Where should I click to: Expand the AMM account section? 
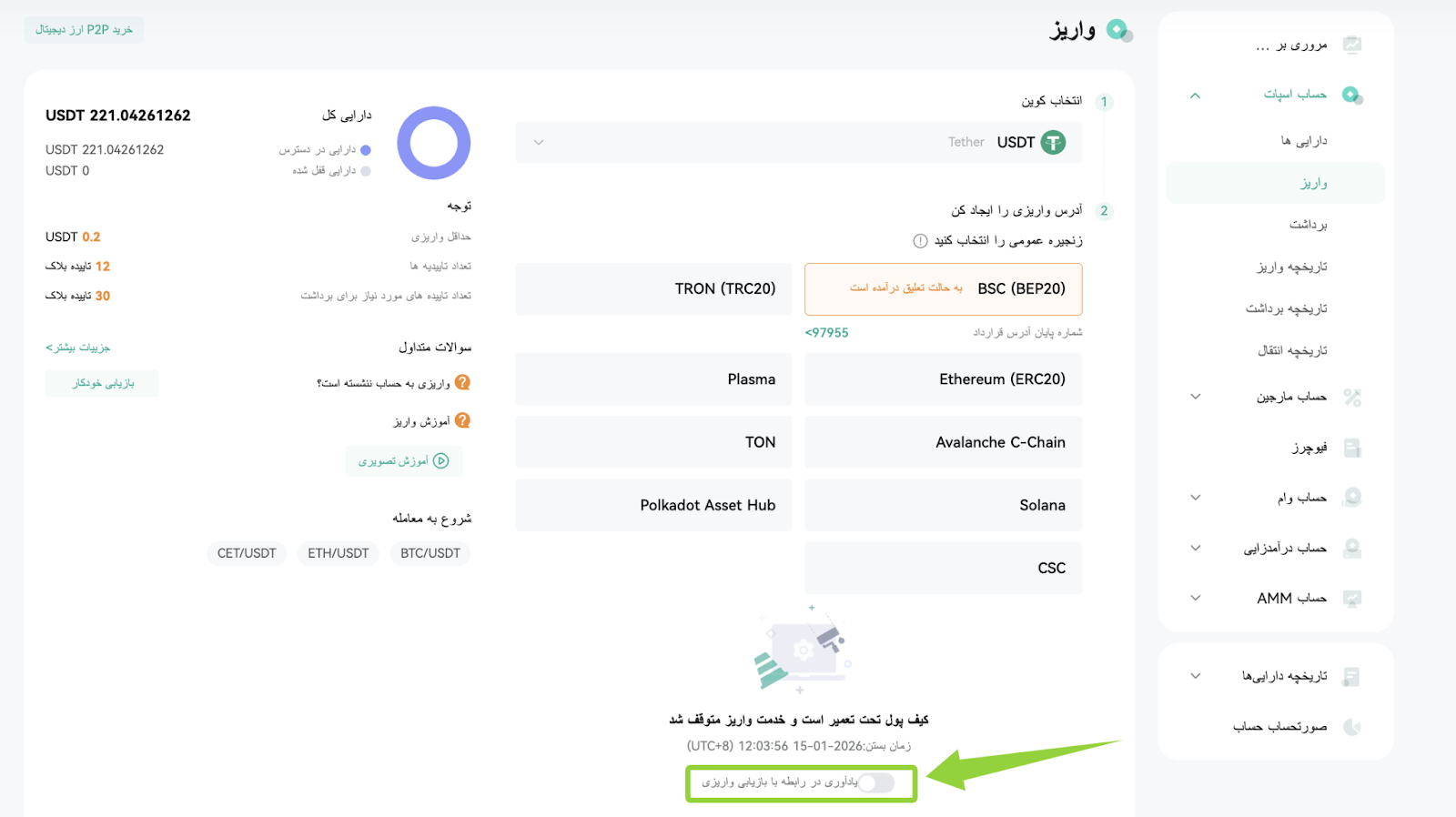click(x=1196, y=598)
